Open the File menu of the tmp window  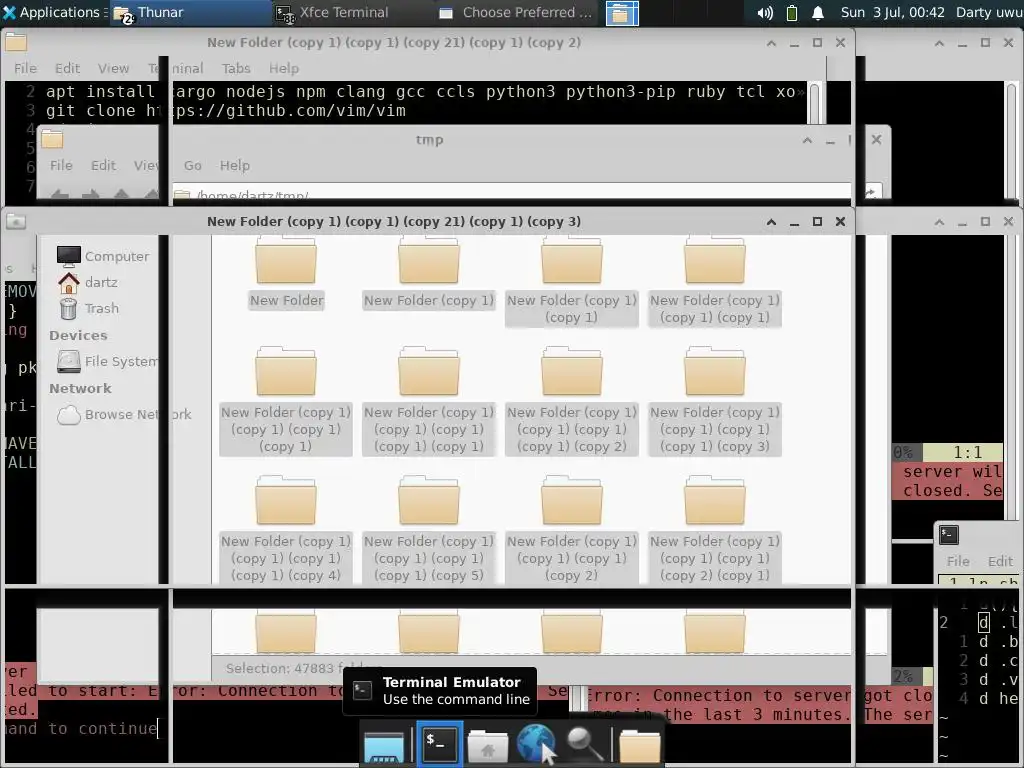(x=61, y=165)
